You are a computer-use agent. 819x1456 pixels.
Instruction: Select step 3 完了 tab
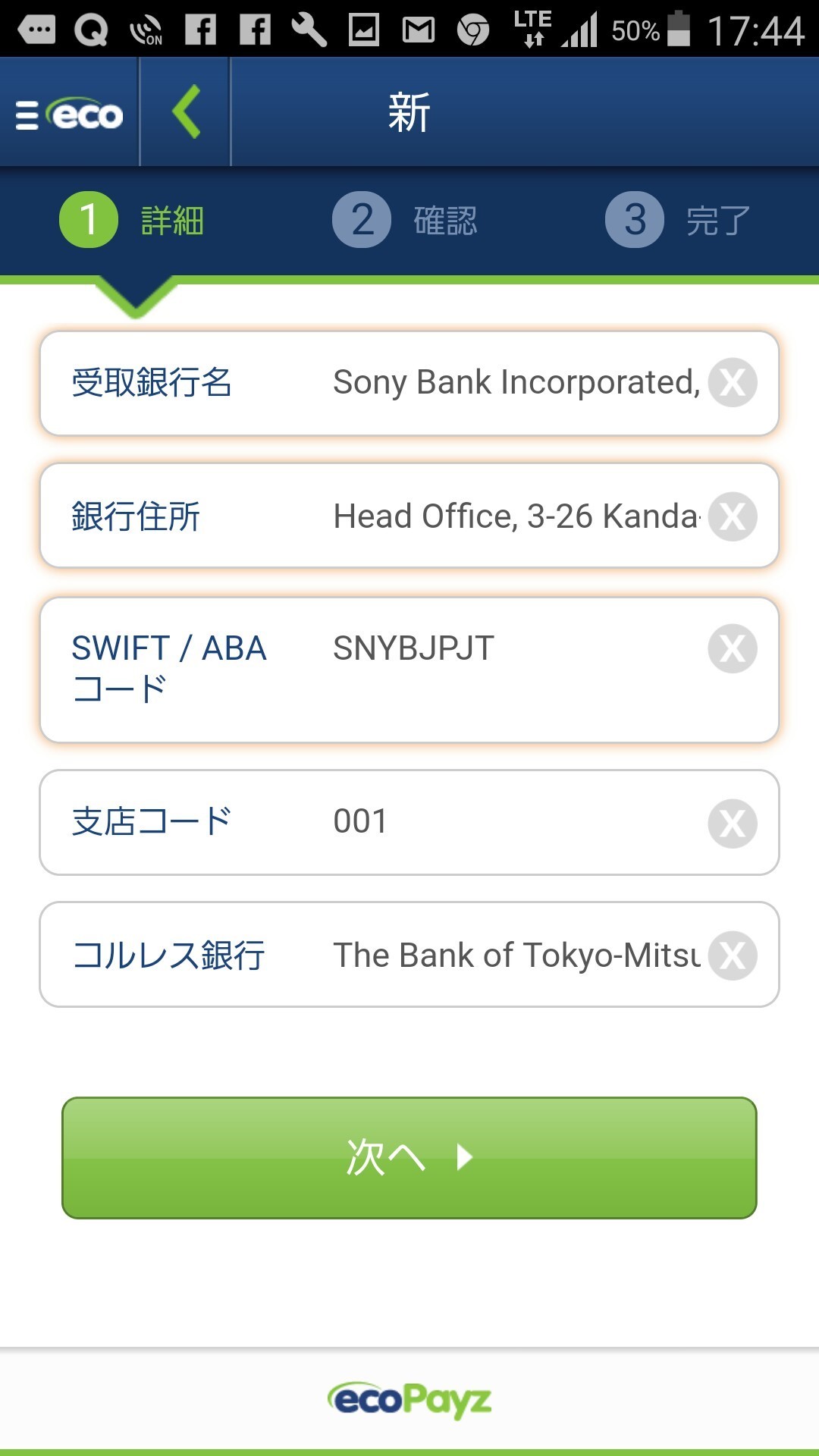[x=678, y=220]
